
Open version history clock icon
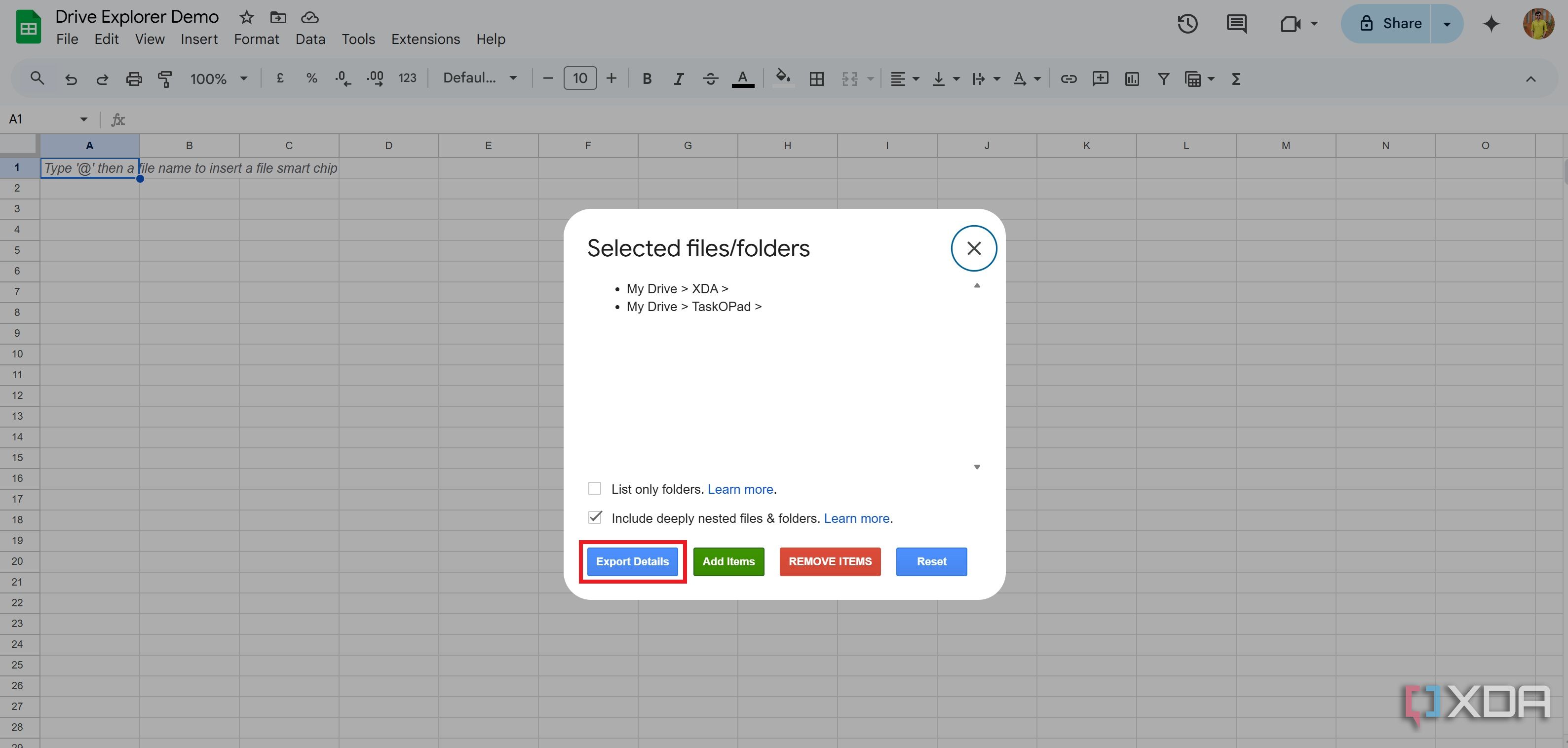(1187, 24)
